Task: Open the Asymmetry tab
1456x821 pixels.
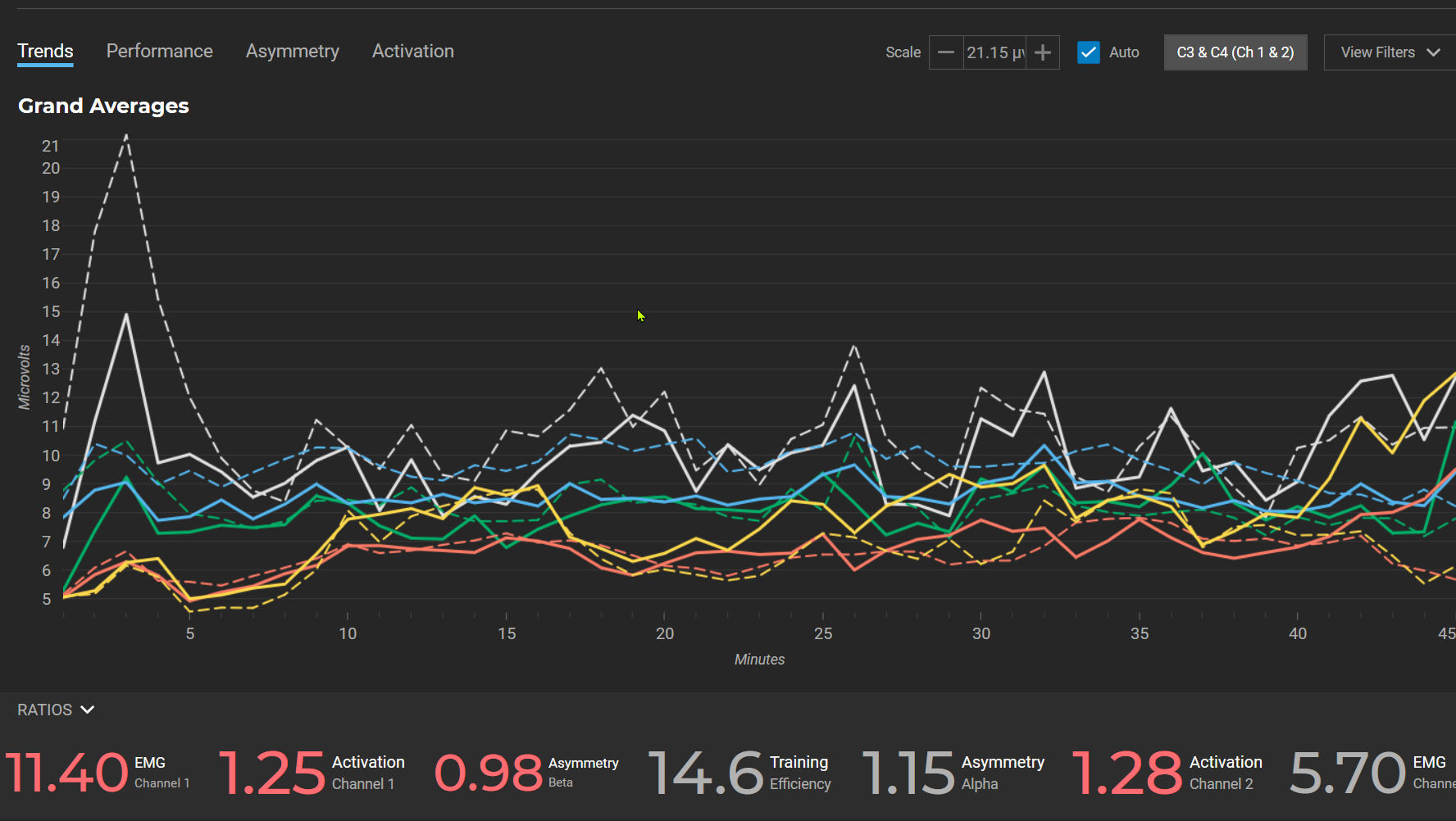Action: (292, 51)
